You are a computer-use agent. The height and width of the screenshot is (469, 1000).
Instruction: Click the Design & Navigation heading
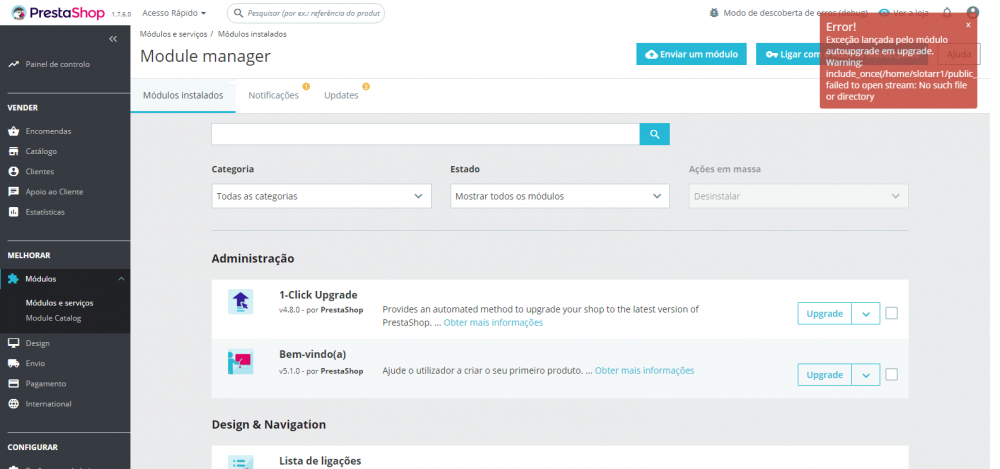(x=268, y=424)
